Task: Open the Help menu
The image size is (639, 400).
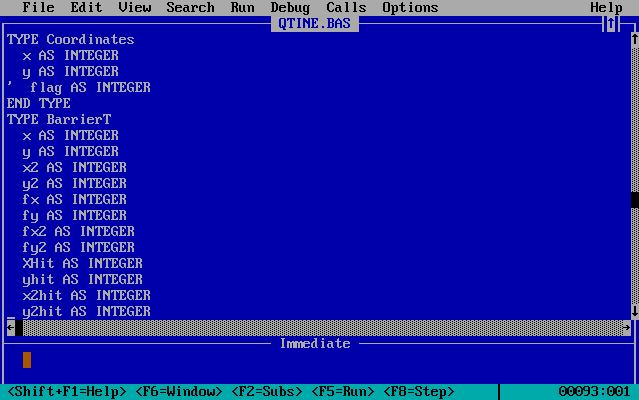Action: pos(606,7)
